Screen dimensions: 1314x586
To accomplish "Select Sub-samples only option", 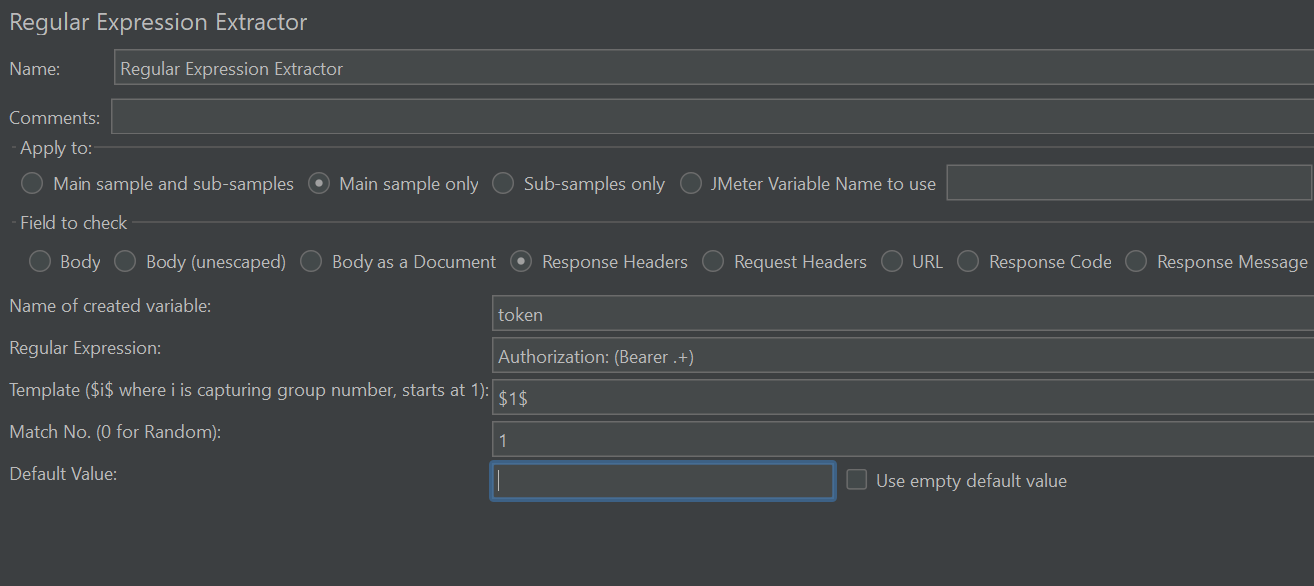I will tap(504, 184).
